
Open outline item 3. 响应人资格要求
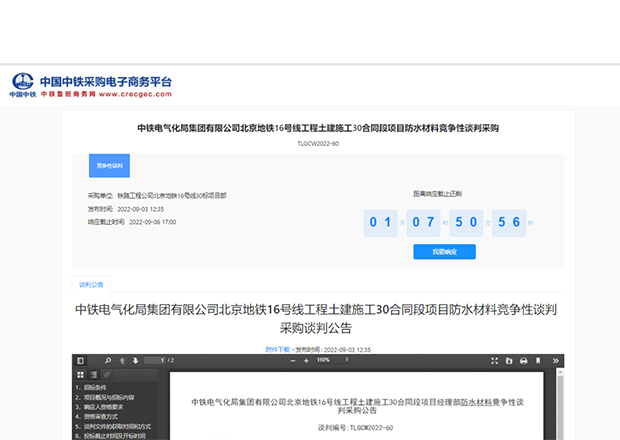click(99, 407)
